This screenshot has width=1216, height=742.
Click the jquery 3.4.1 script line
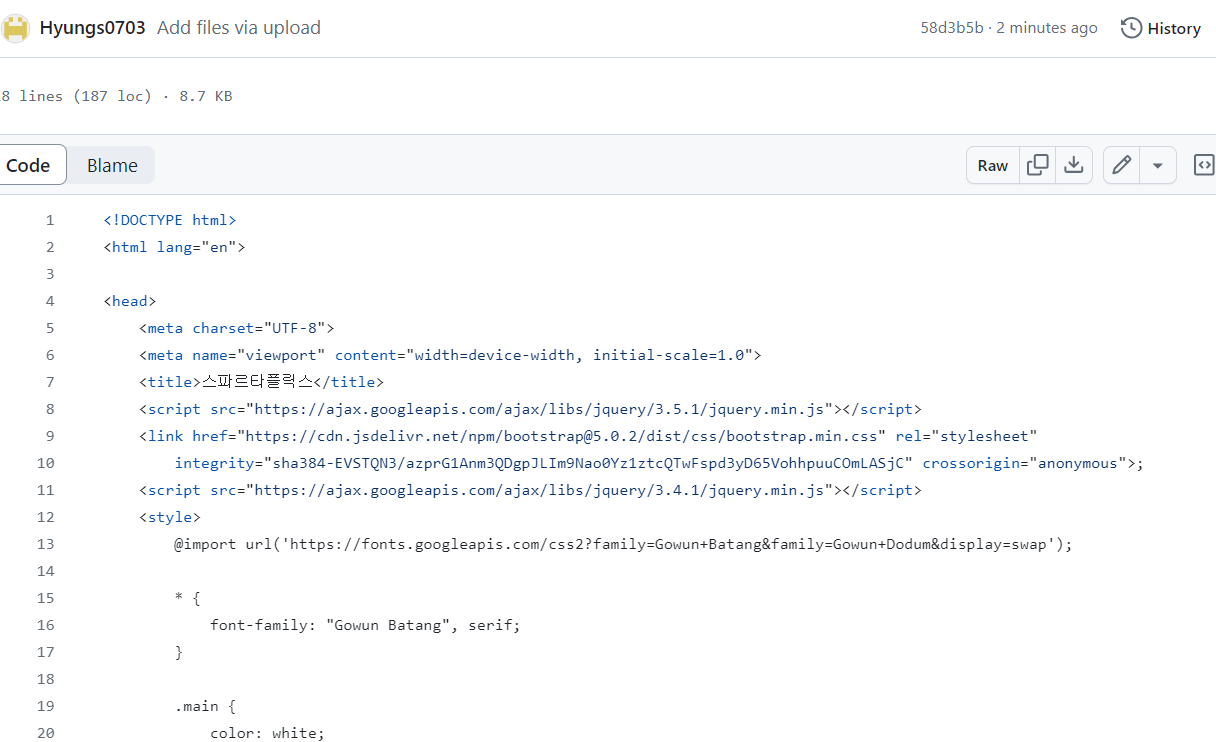click(x=530, y=490)
